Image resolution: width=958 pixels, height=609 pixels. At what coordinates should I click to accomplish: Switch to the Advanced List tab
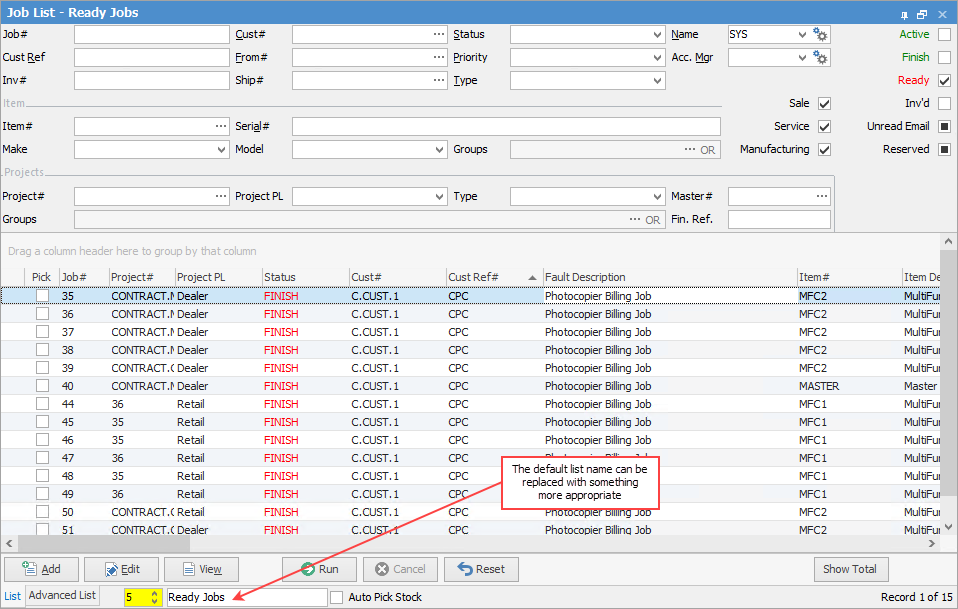point(62,596)
